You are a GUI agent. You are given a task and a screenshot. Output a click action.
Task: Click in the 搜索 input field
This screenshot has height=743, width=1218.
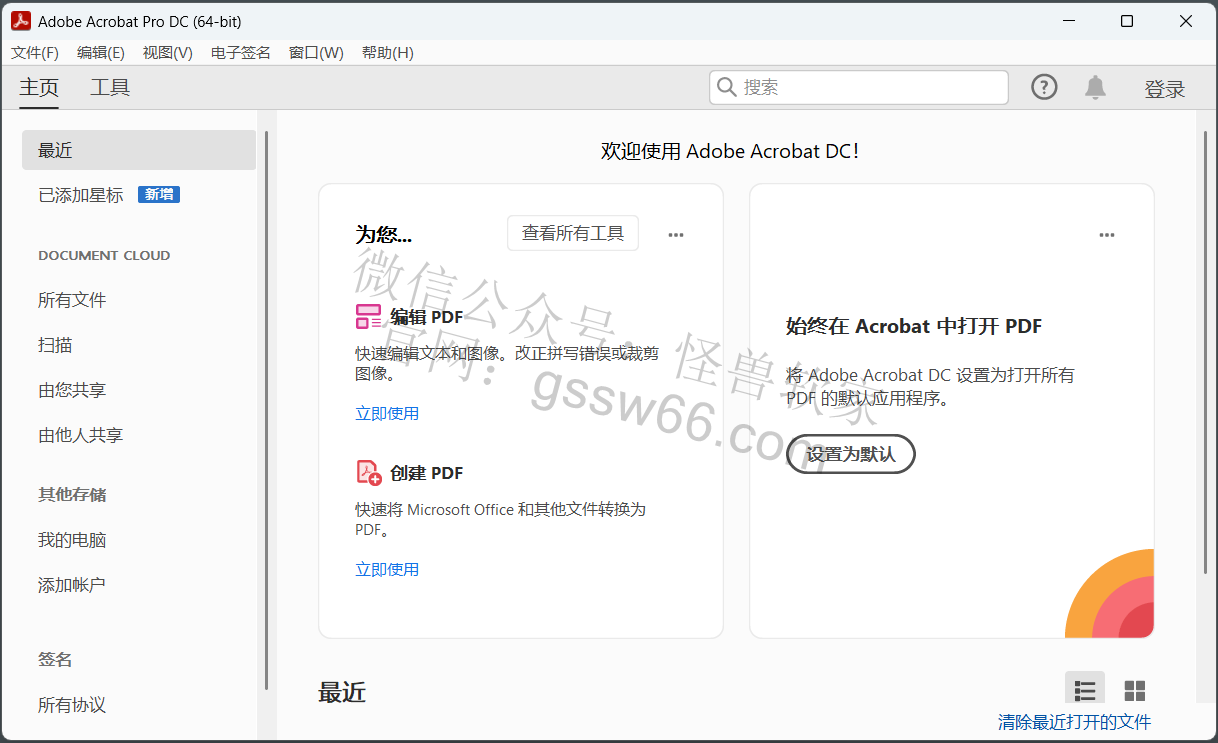pos(859,88)
